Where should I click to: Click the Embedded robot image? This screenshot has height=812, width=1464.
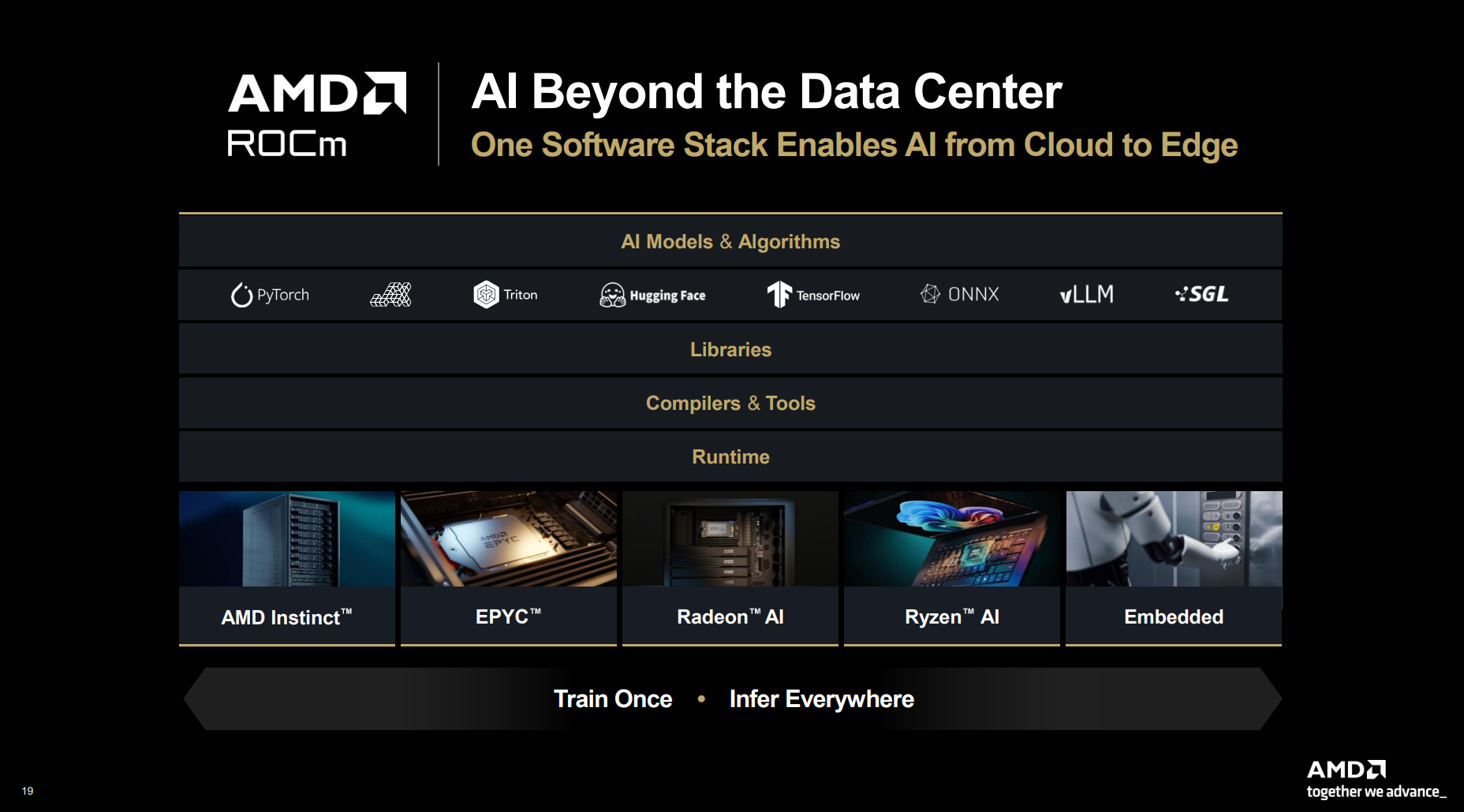pyautogui.click(x=1174, y=539)
